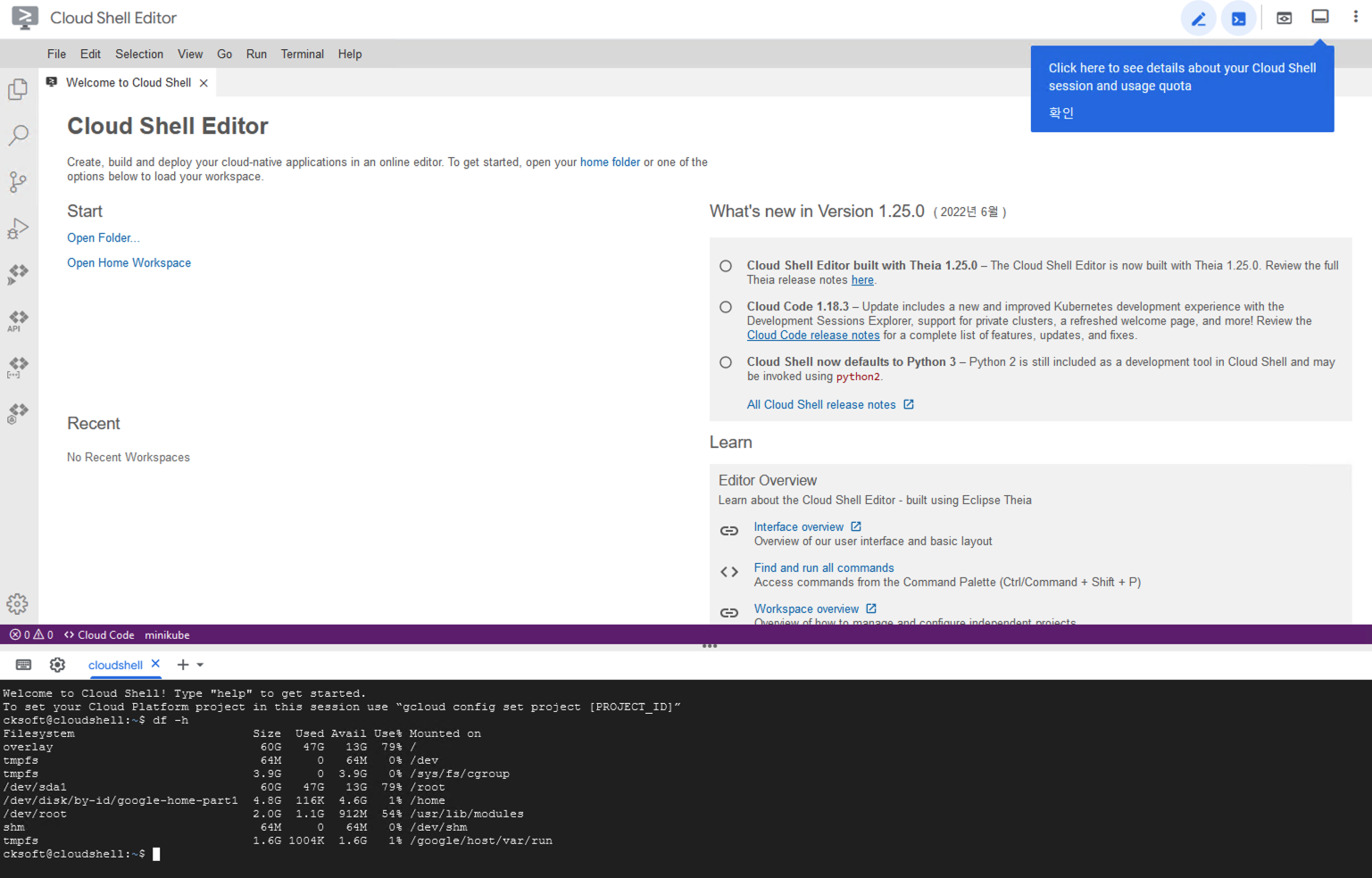Screen dimensions: 1372x878
Task: Click the home folder link
Action: [610, 162]
